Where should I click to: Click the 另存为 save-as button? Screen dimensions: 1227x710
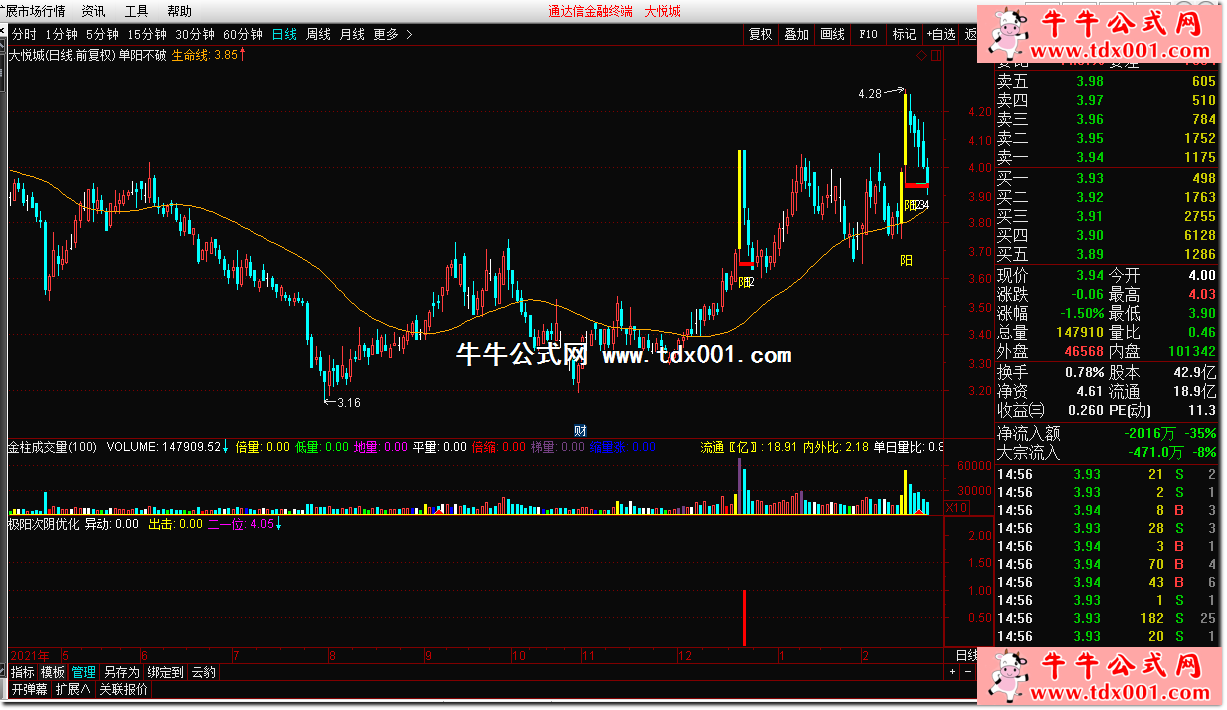(x=121, y=672)
